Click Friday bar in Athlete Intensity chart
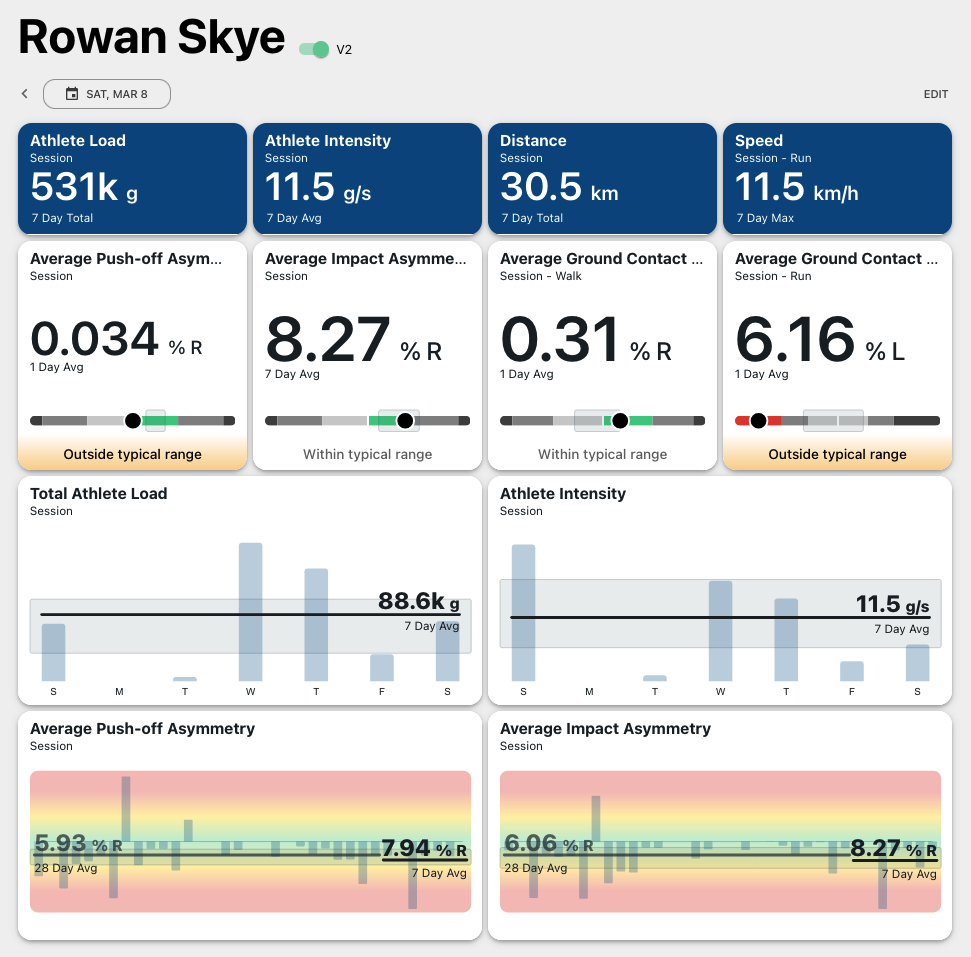 point(851,671)
